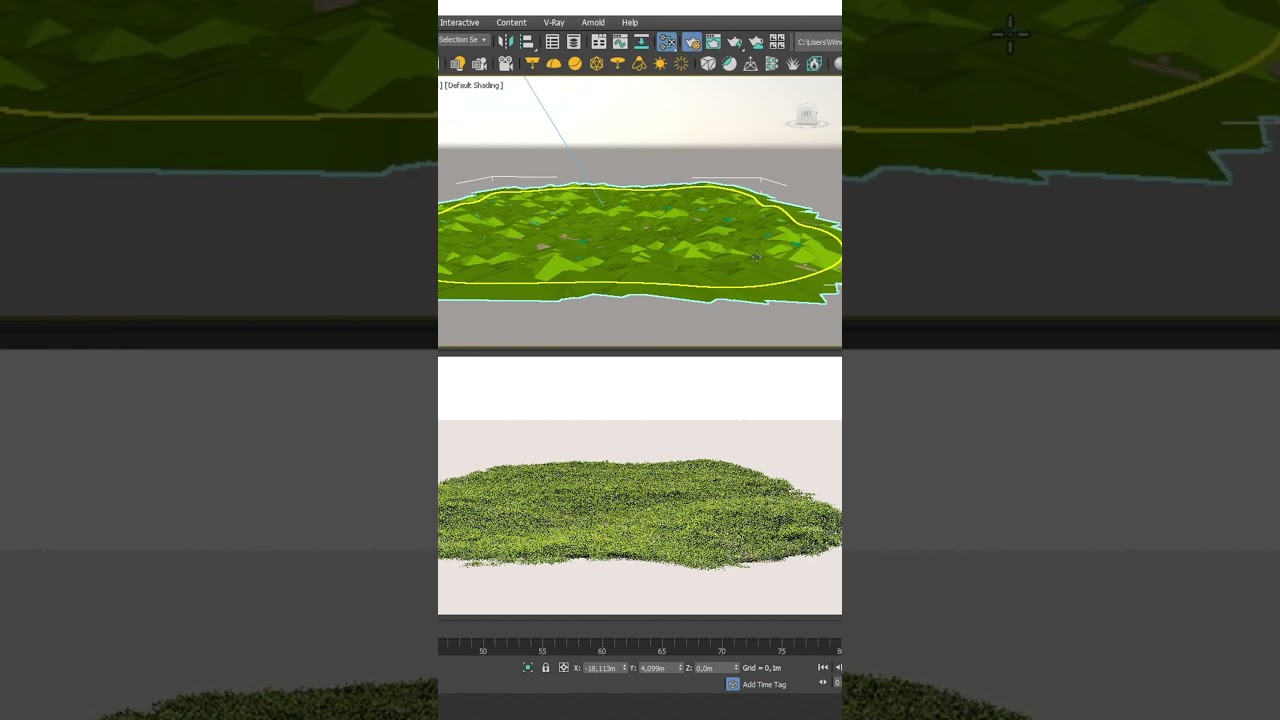
Task: Click the Y coordinate spinner arrows
Action: click(681, 668)
